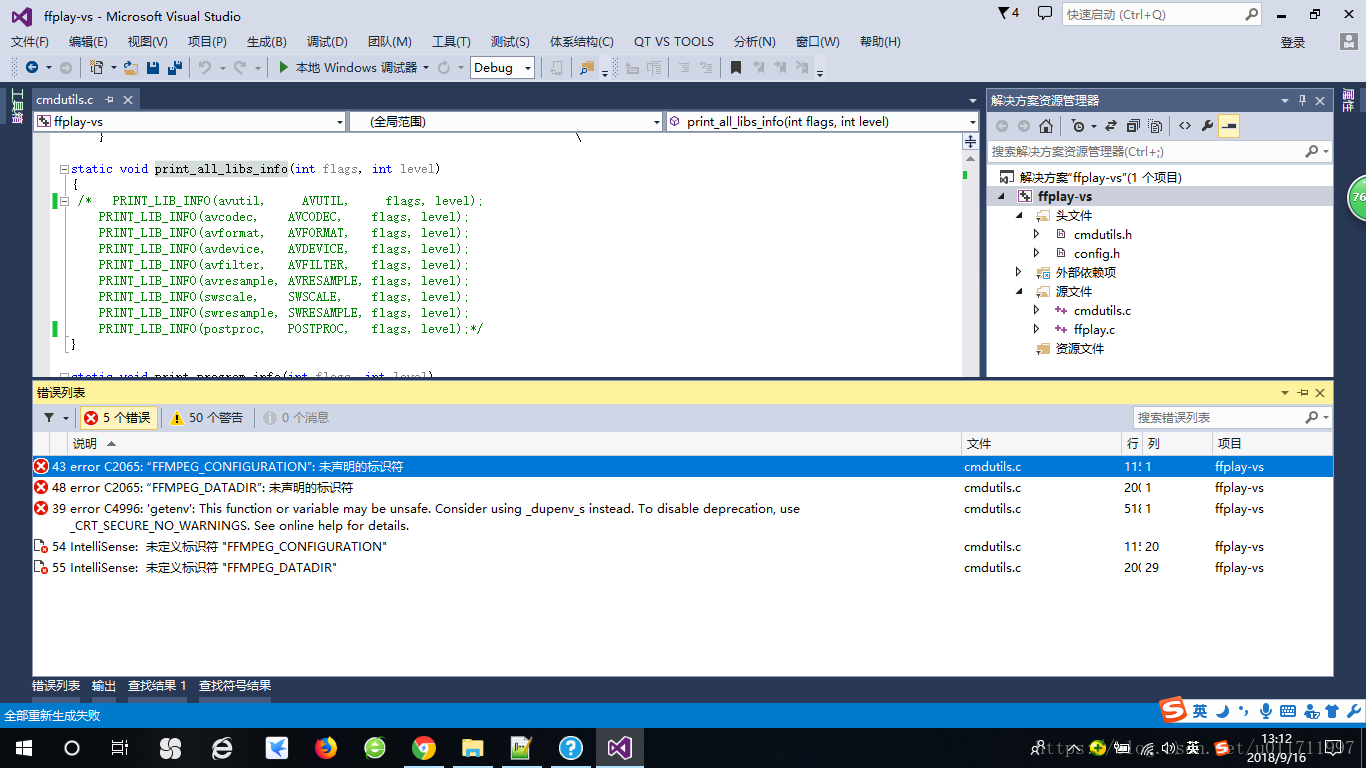The image size is (1366, 768).
Task: Click the new project toolbar icon
Action: point(96,68)
